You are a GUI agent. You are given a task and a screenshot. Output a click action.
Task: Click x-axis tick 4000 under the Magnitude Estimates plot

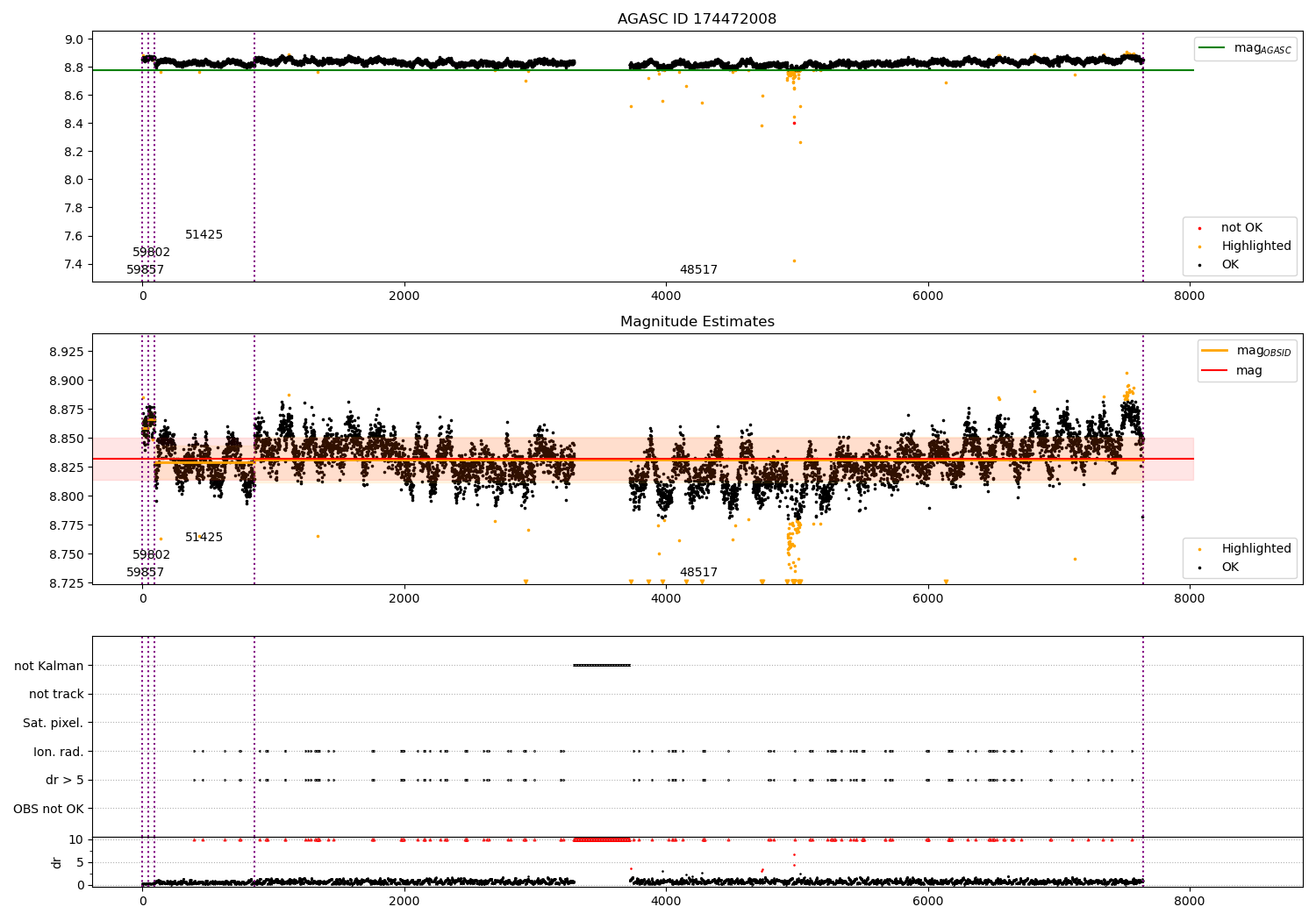666,598
